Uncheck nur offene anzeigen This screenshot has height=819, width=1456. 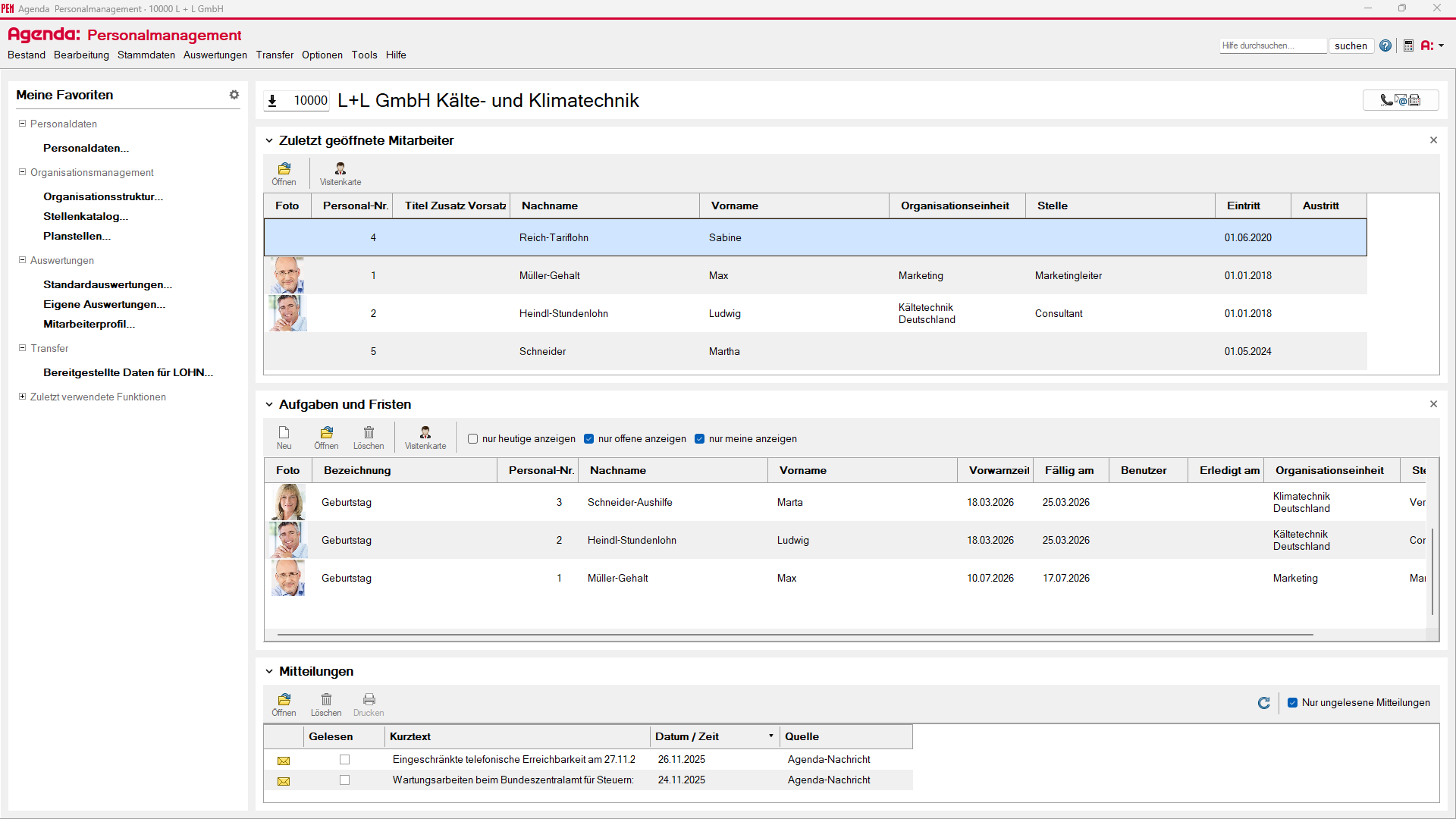[589, 439]
